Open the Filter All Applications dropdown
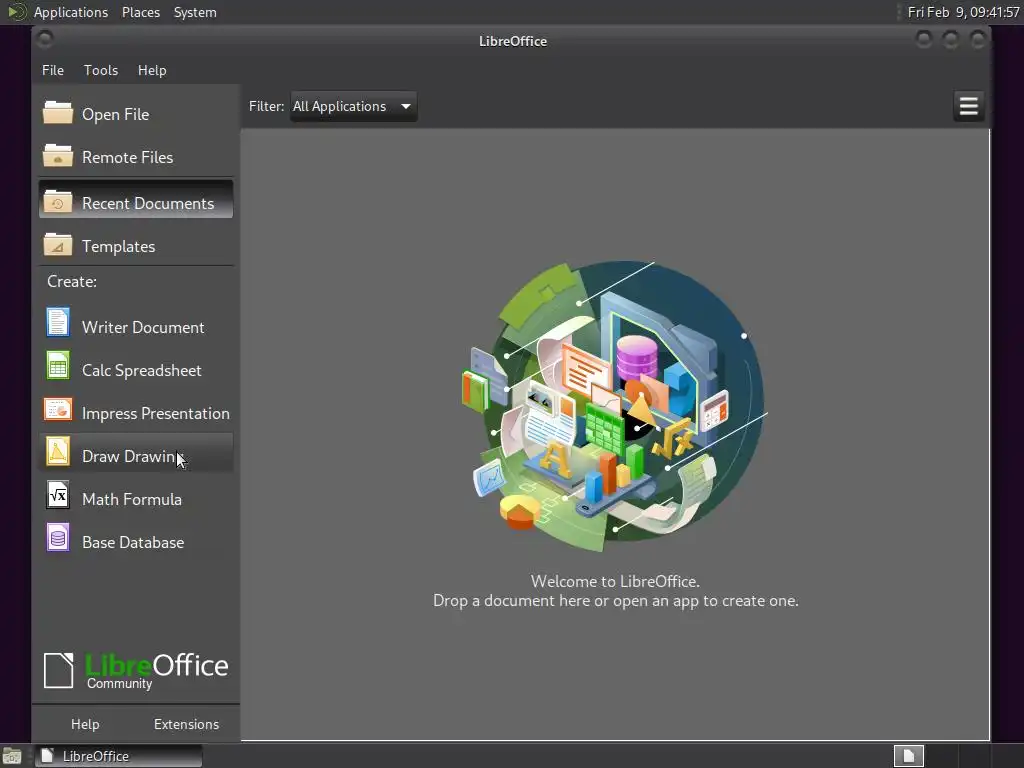Viewport: 1024px width, 768px height. point(353,106)
